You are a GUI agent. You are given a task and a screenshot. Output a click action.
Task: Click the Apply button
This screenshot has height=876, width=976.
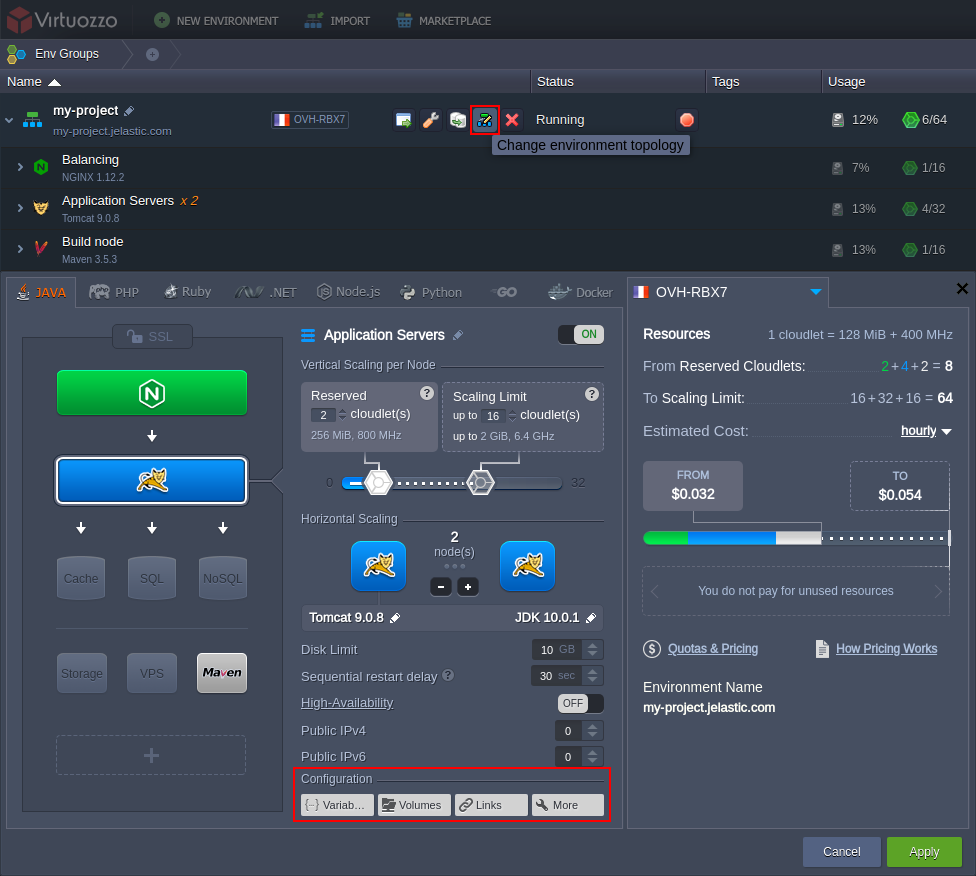click(924, 852)
